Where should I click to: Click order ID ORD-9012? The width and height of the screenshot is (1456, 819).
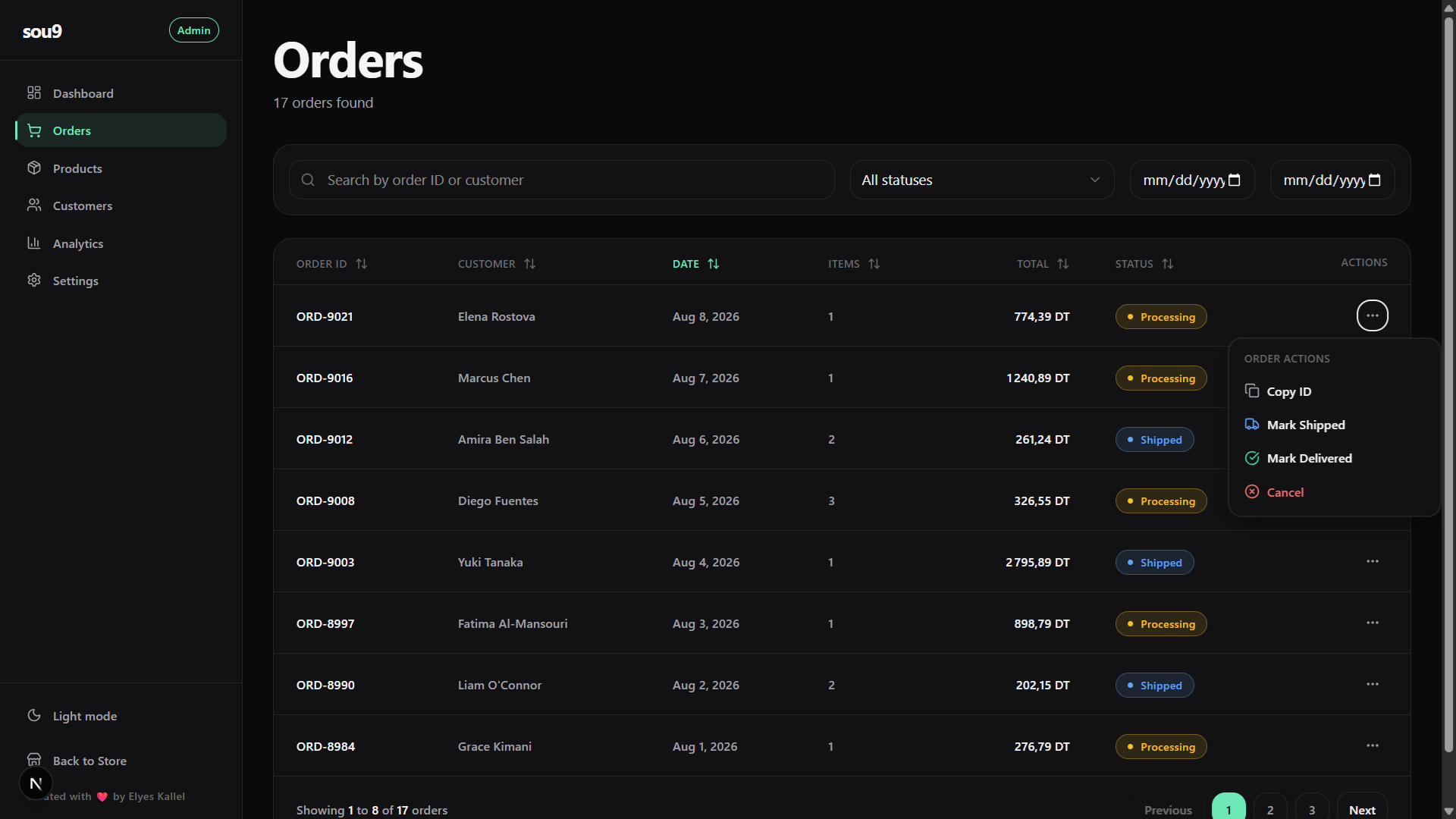coord(325,439)
